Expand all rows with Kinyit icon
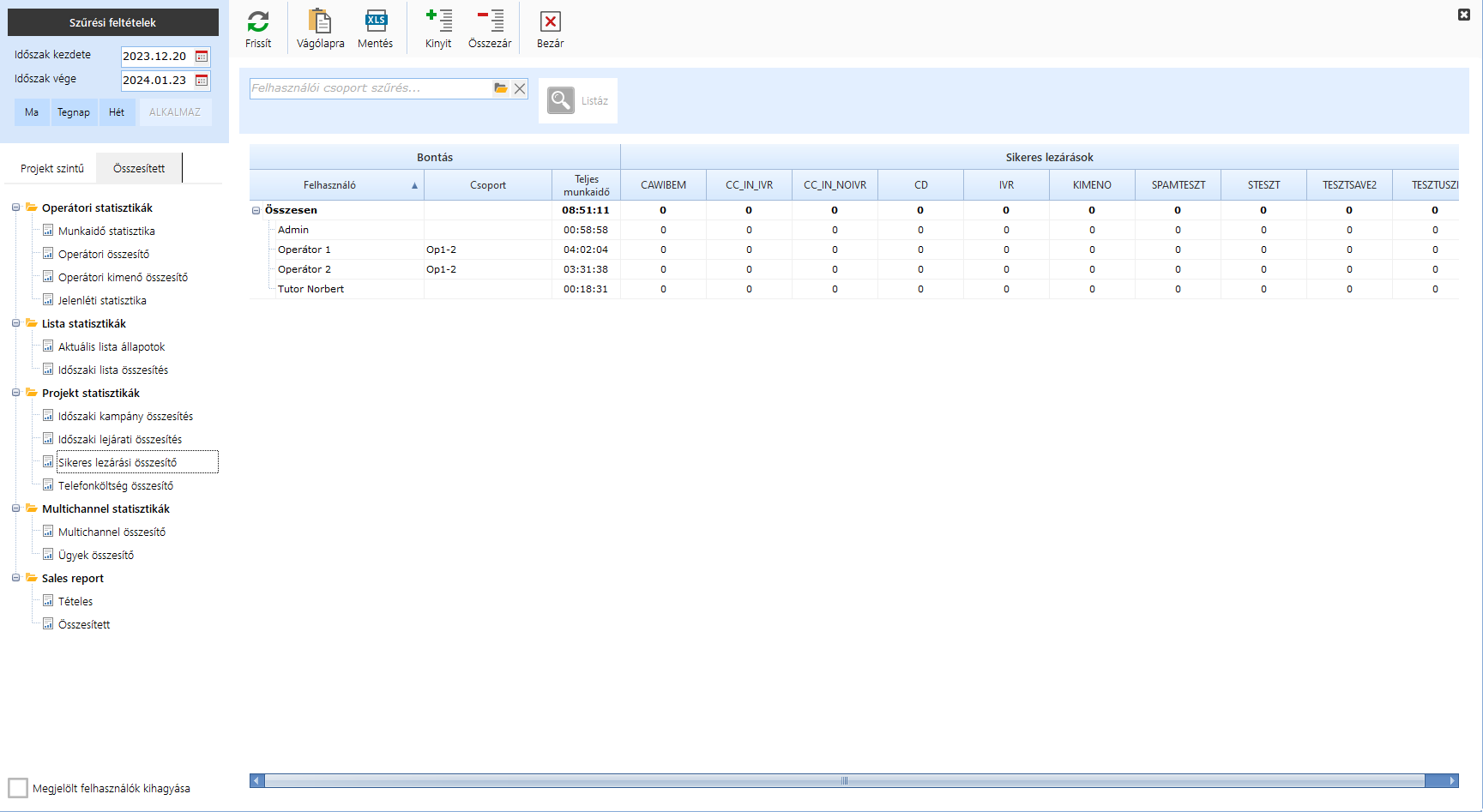Viewport: 1483px width, 812px height. click(x=438, y=21)
